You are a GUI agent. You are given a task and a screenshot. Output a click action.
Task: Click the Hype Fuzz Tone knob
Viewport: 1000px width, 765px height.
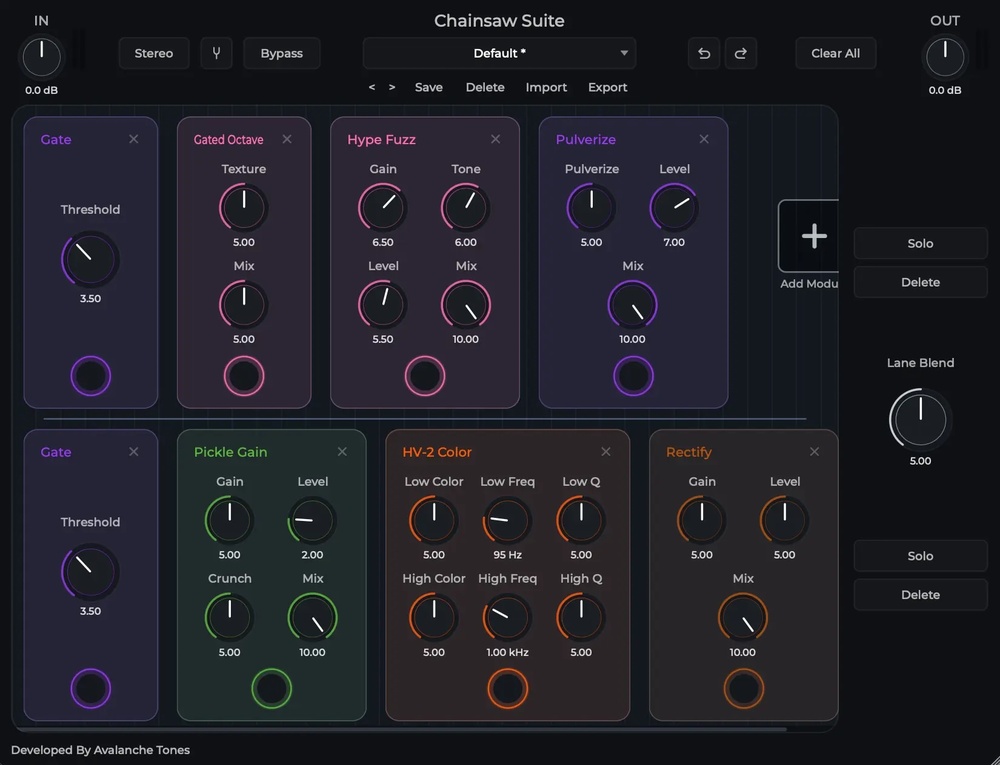[466, 208]
